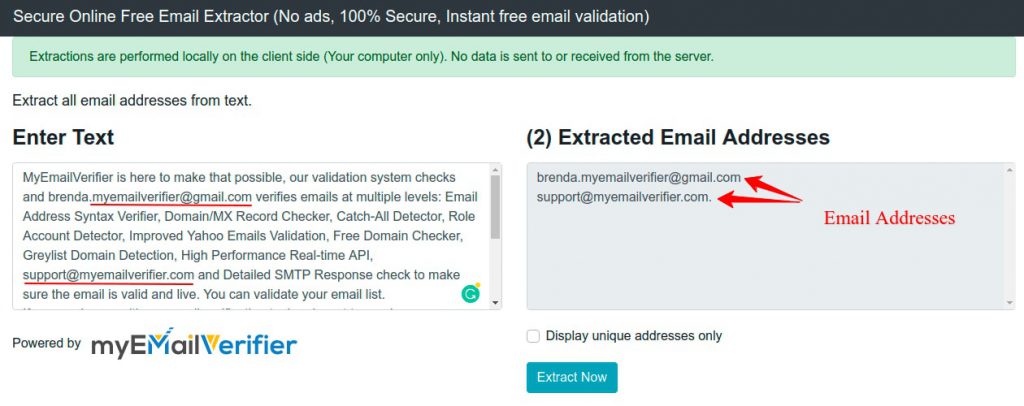The height and width of the screenshot is (406, 1024).
Task: Click inside the Enter Text input area
Action: point(251,236)
